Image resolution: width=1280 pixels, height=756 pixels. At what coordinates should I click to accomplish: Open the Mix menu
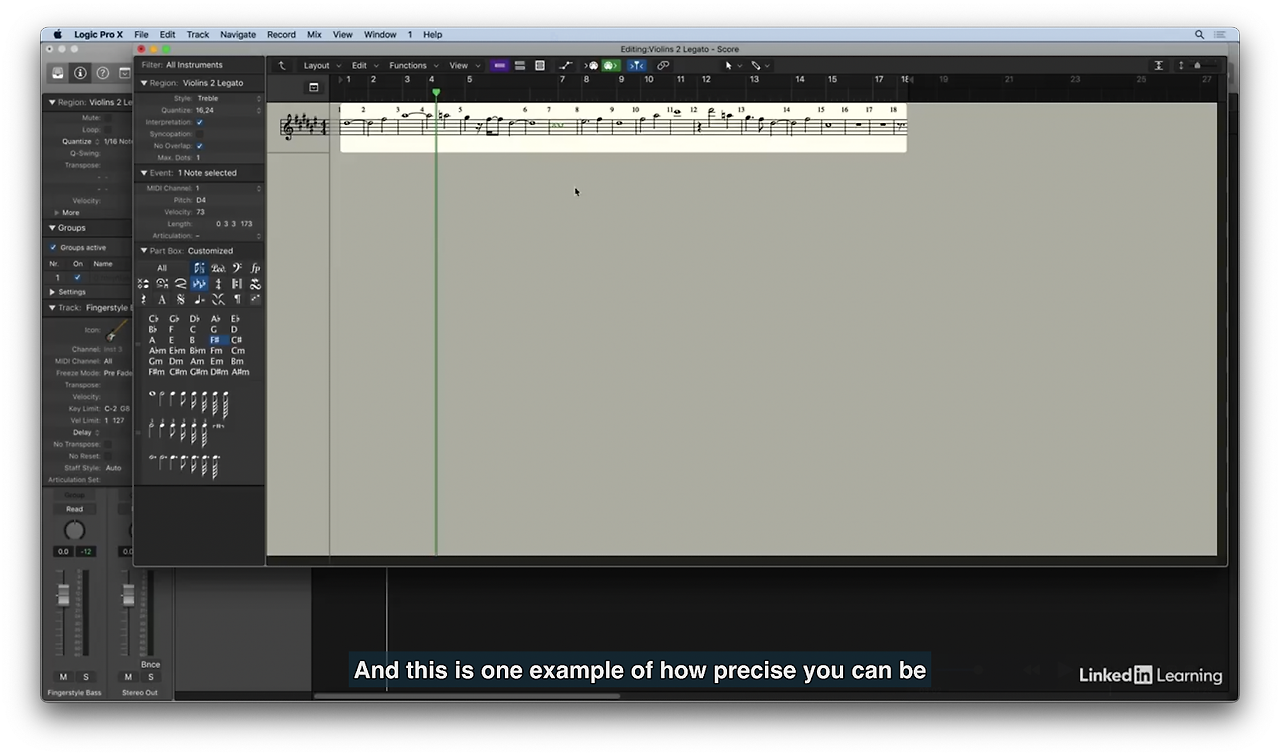coord(314,34)
